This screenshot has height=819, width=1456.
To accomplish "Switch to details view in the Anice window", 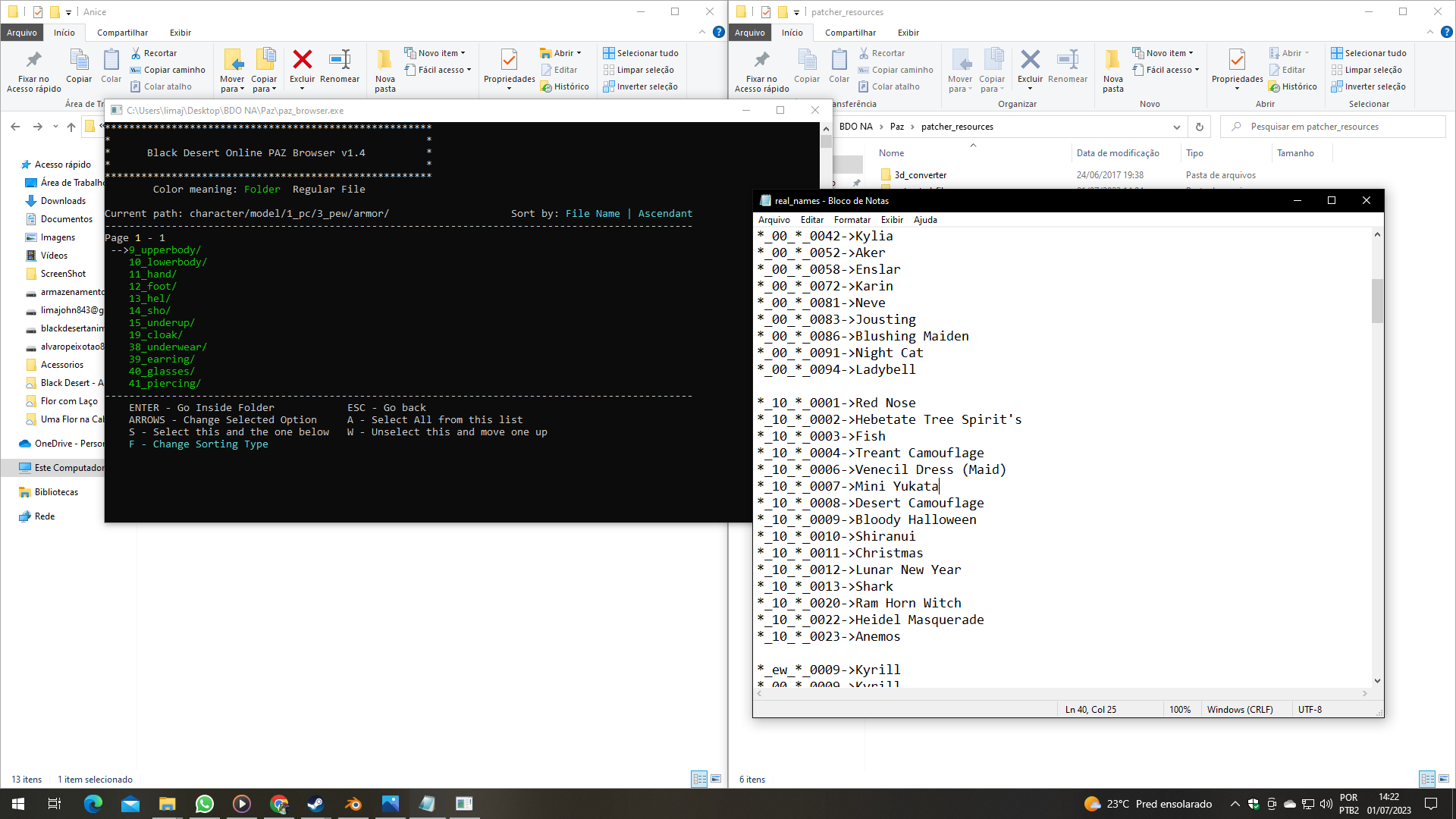I will tap(699, 779).
